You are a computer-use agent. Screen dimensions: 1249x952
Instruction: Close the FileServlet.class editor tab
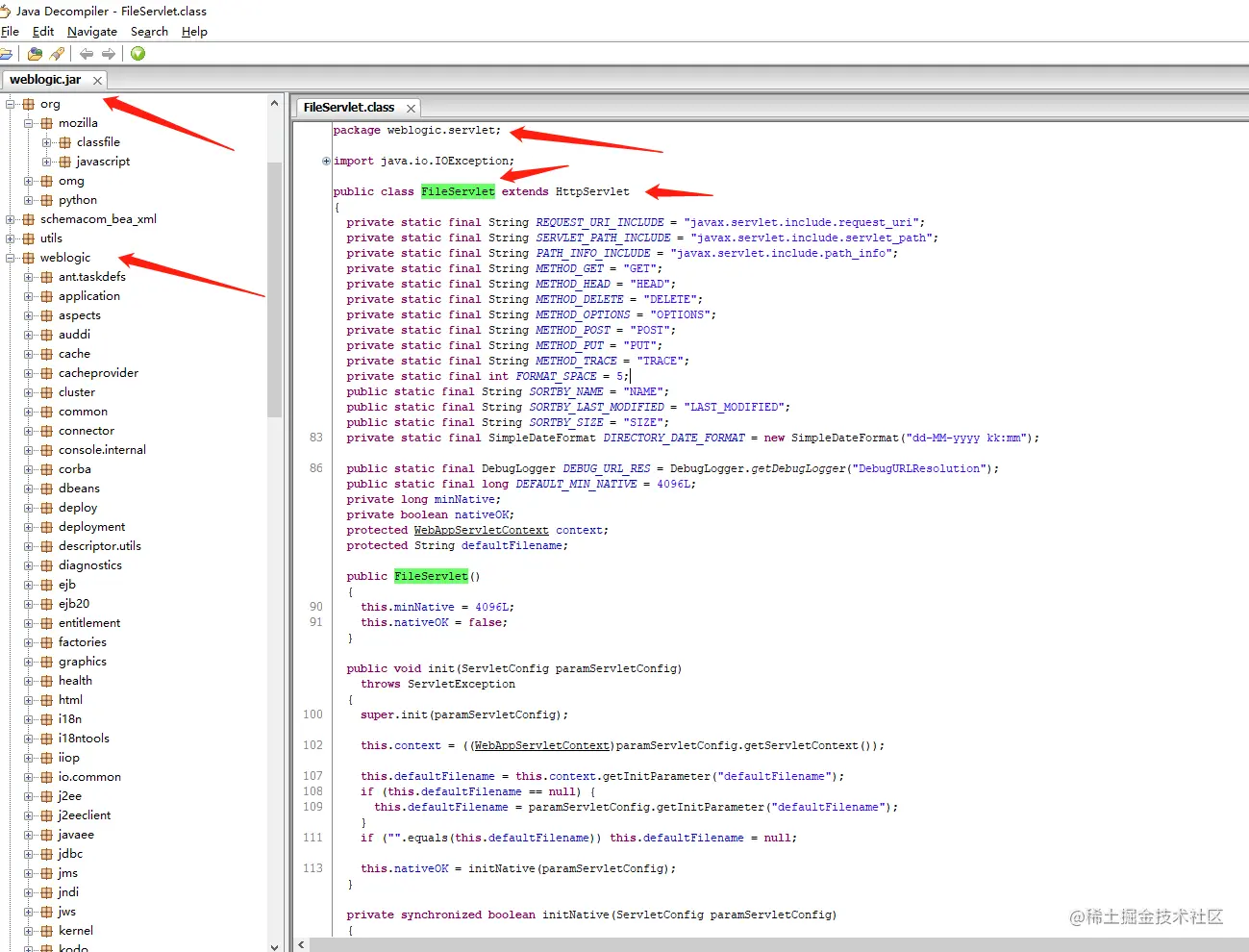click(x=411, y=108)
